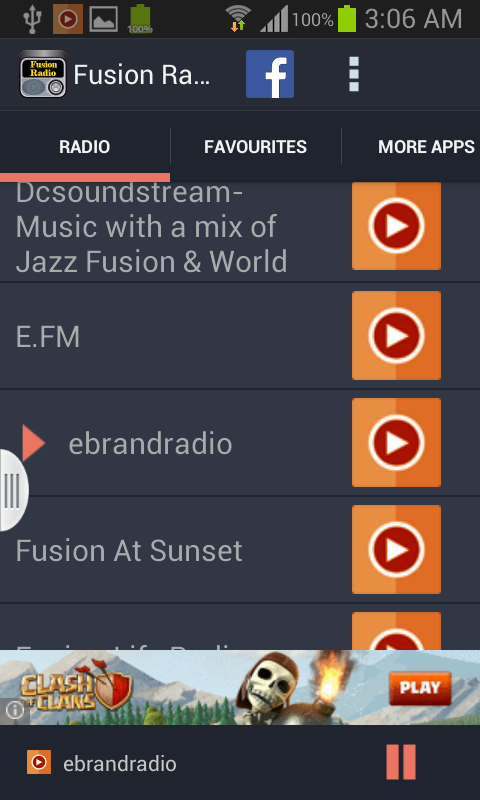Pause the ebrandradio playback
Viewport: 480px width, 800px height.
coord(401,762)
